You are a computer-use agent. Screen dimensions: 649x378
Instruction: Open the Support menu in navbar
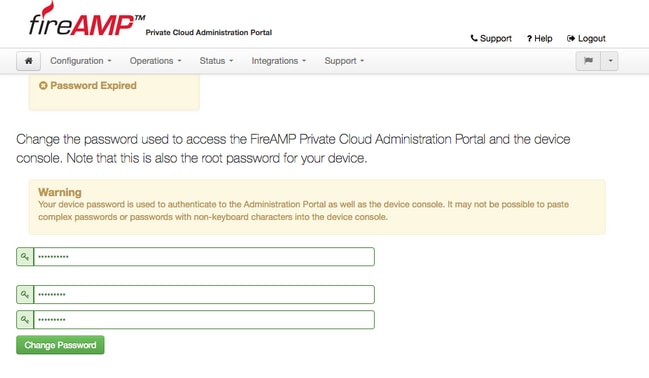point(344,61)
